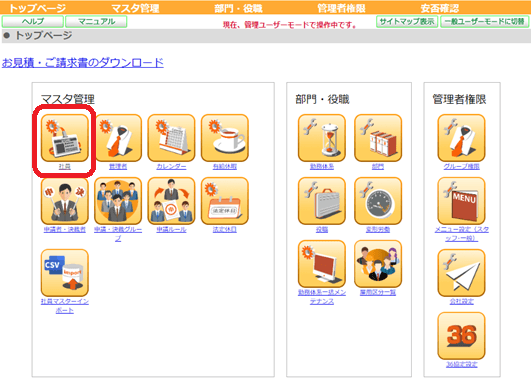Viewport: 531px width, 379px height.
Task: Open the 勤務体系 hourglass icon
Action: (x=322, y=138)
